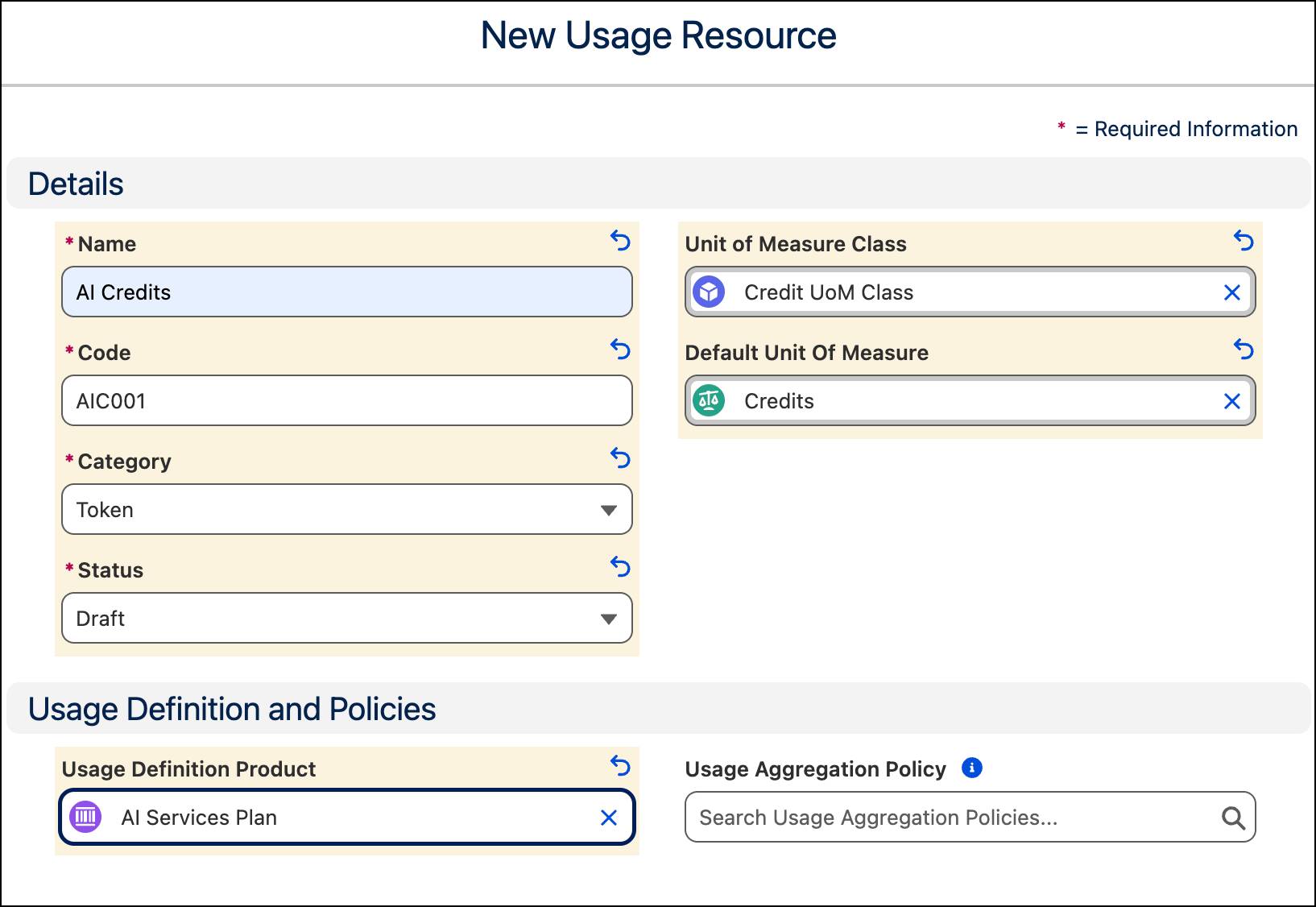Click the Credits scale icon
This screenshot has width=1316, height=907.
tap(709, 400)
